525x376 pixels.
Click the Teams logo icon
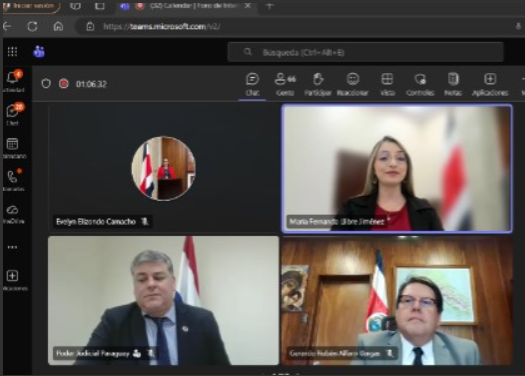coord(39,52)
